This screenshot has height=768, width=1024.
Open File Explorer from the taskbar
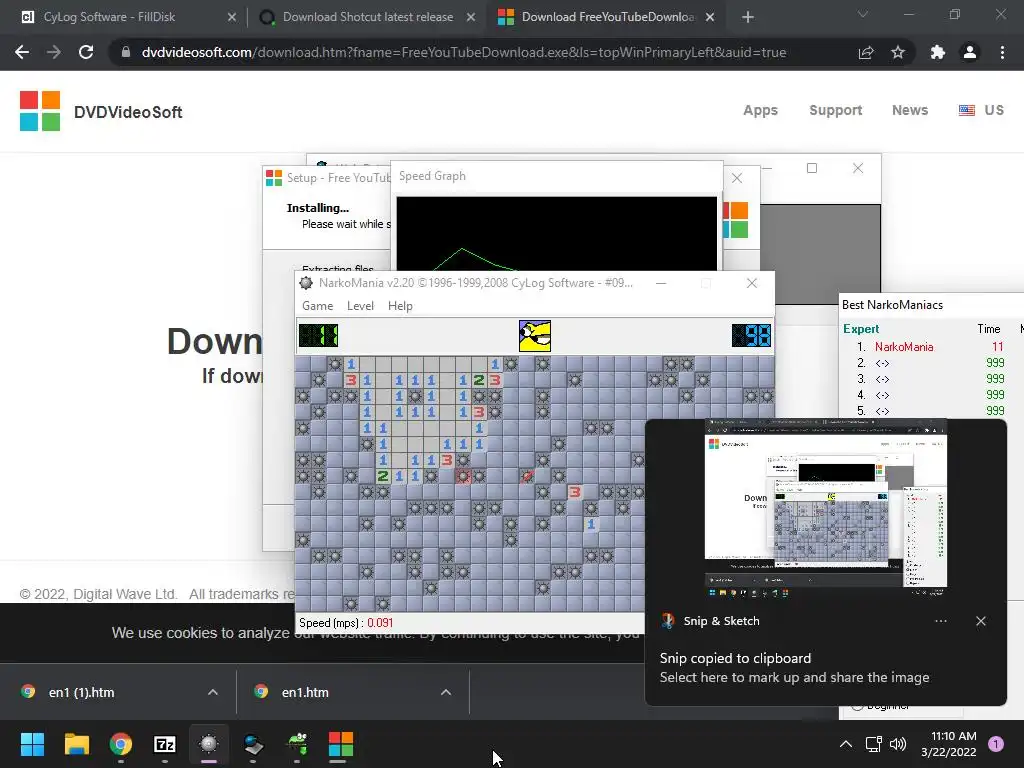76,744
